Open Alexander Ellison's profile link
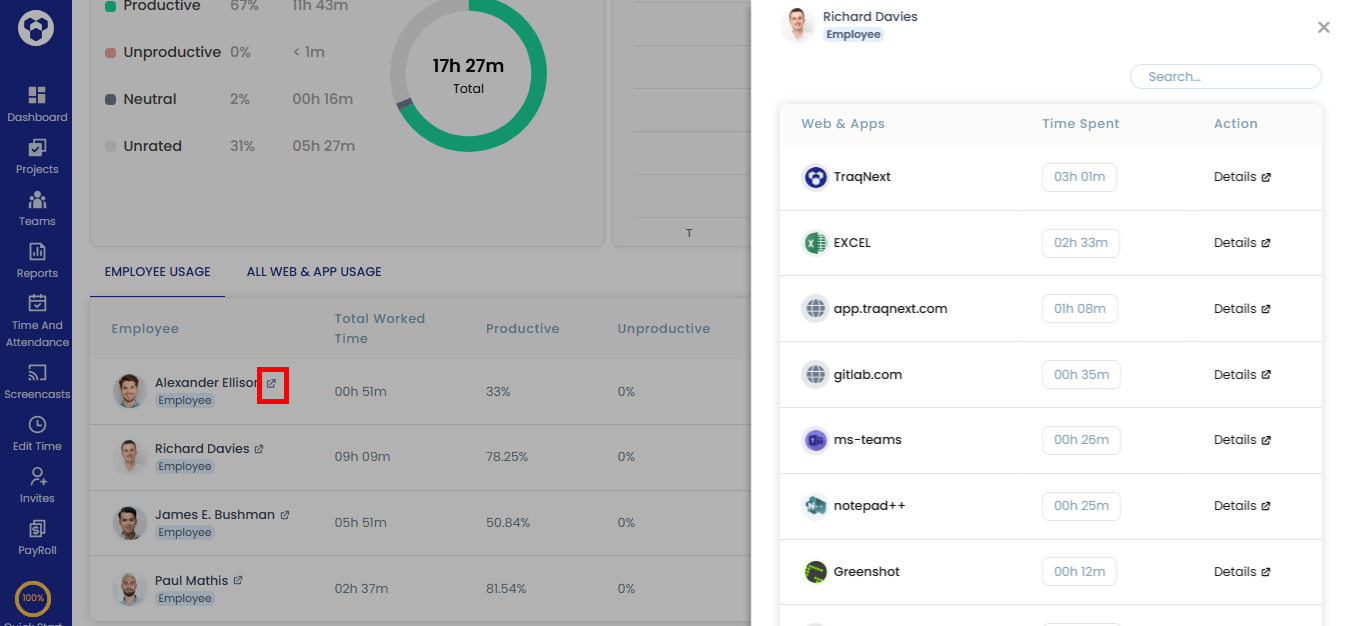Screen dimensions: 1345x626 pos(271,383)
